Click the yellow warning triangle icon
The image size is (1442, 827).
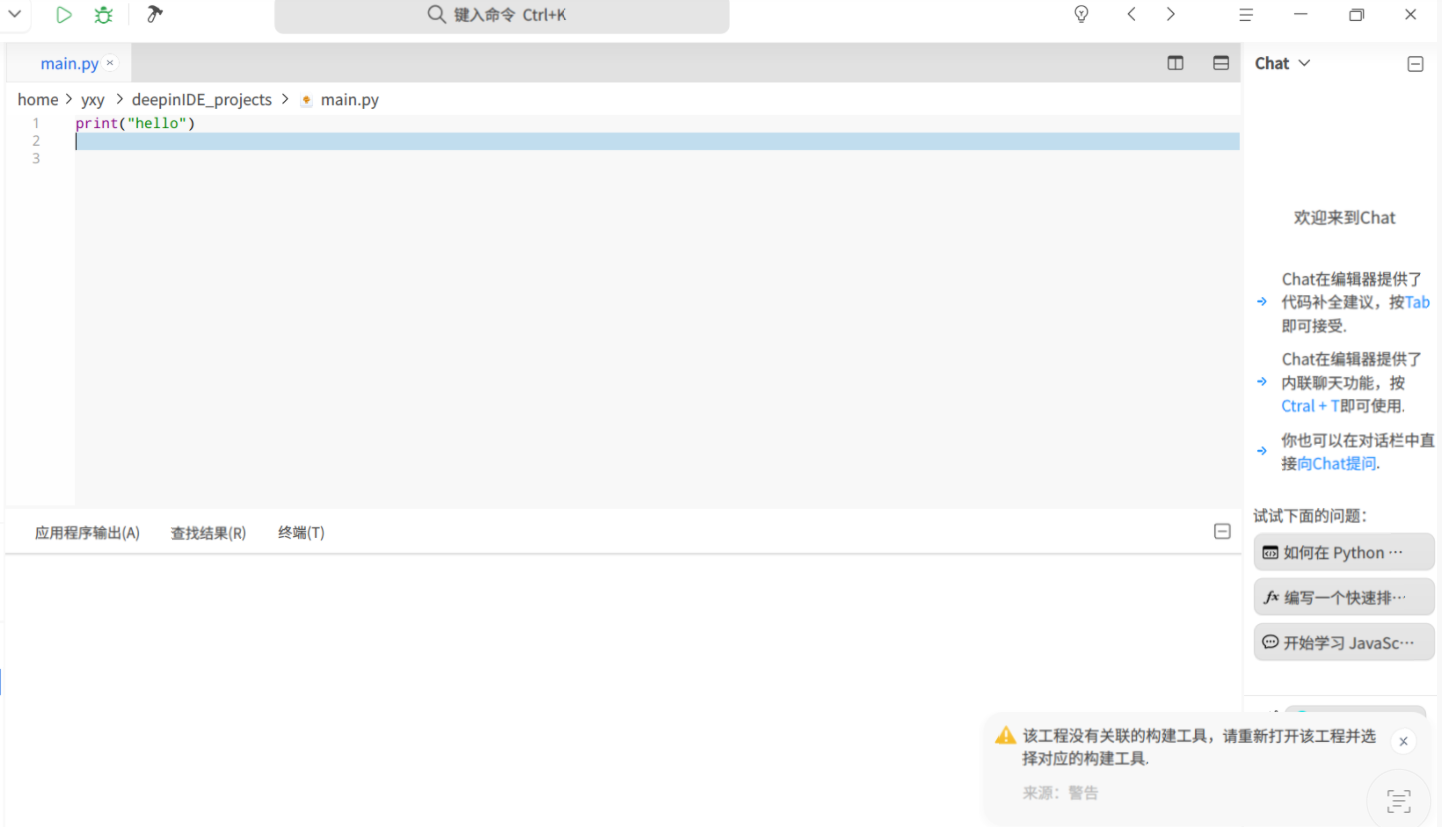click(1005, 736)
